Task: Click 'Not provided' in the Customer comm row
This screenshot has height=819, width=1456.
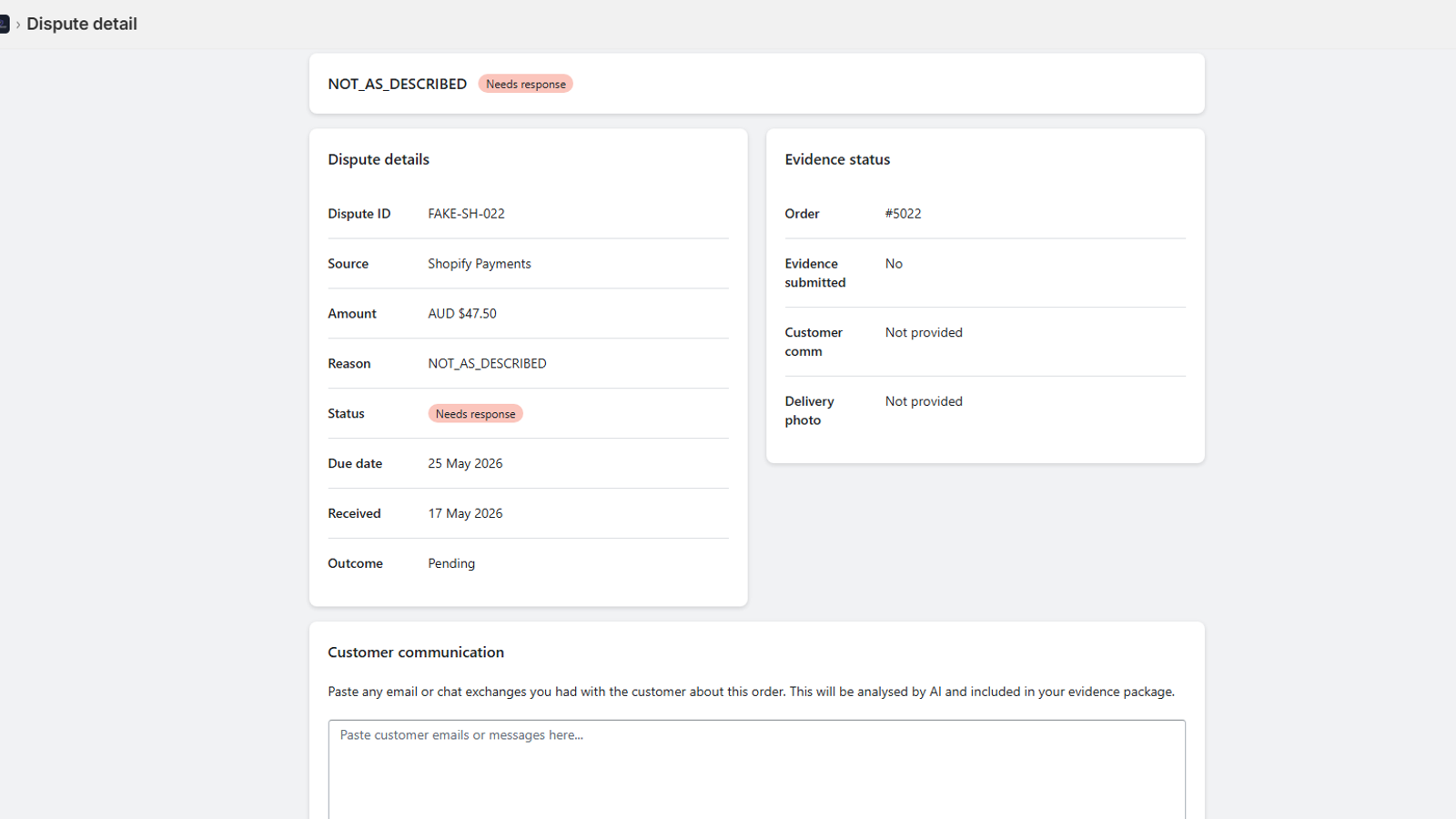Action: 924,333
